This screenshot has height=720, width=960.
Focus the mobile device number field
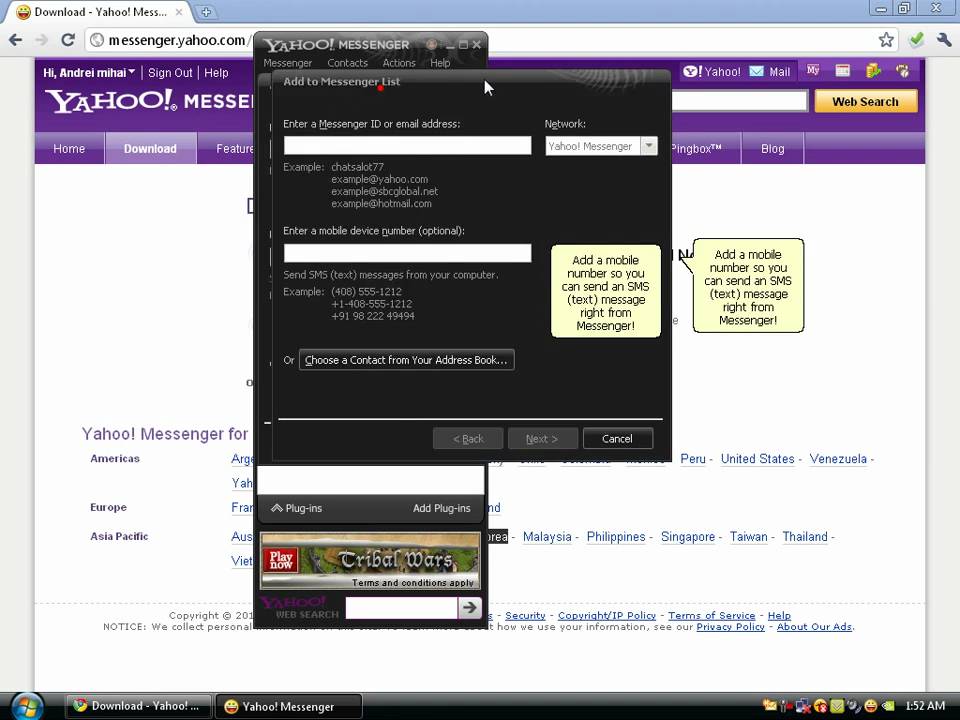407,253
